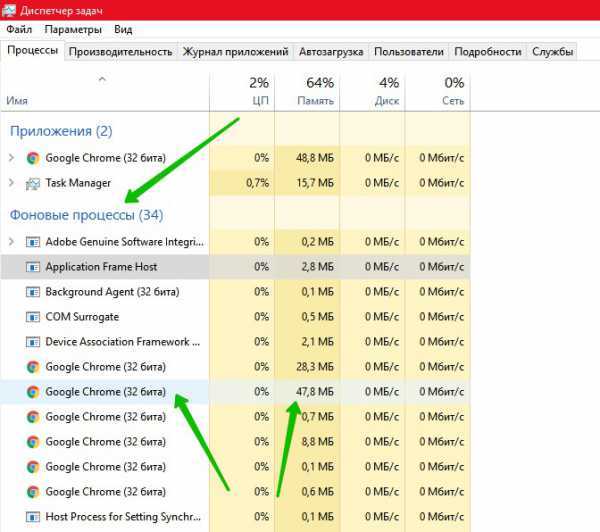Click the Application Frame Host icon
Image resolution: width=600 pixels, height=532 pixels.
(33, 267)
